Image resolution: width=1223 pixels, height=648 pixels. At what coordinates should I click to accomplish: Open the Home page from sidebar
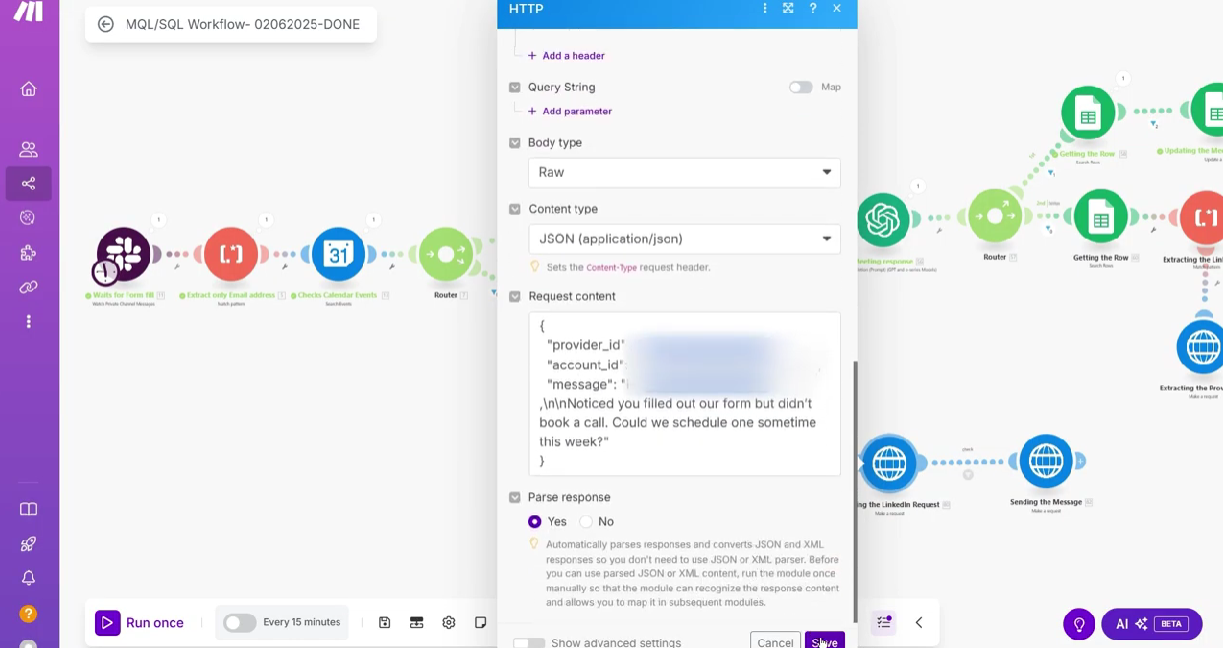(28, 89)
